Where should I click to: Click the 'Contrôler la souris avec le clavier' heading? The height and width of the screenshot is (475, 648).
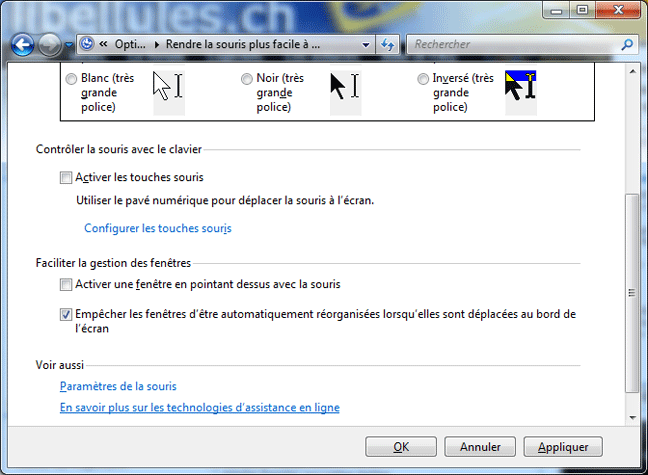[x=119, y=149]
